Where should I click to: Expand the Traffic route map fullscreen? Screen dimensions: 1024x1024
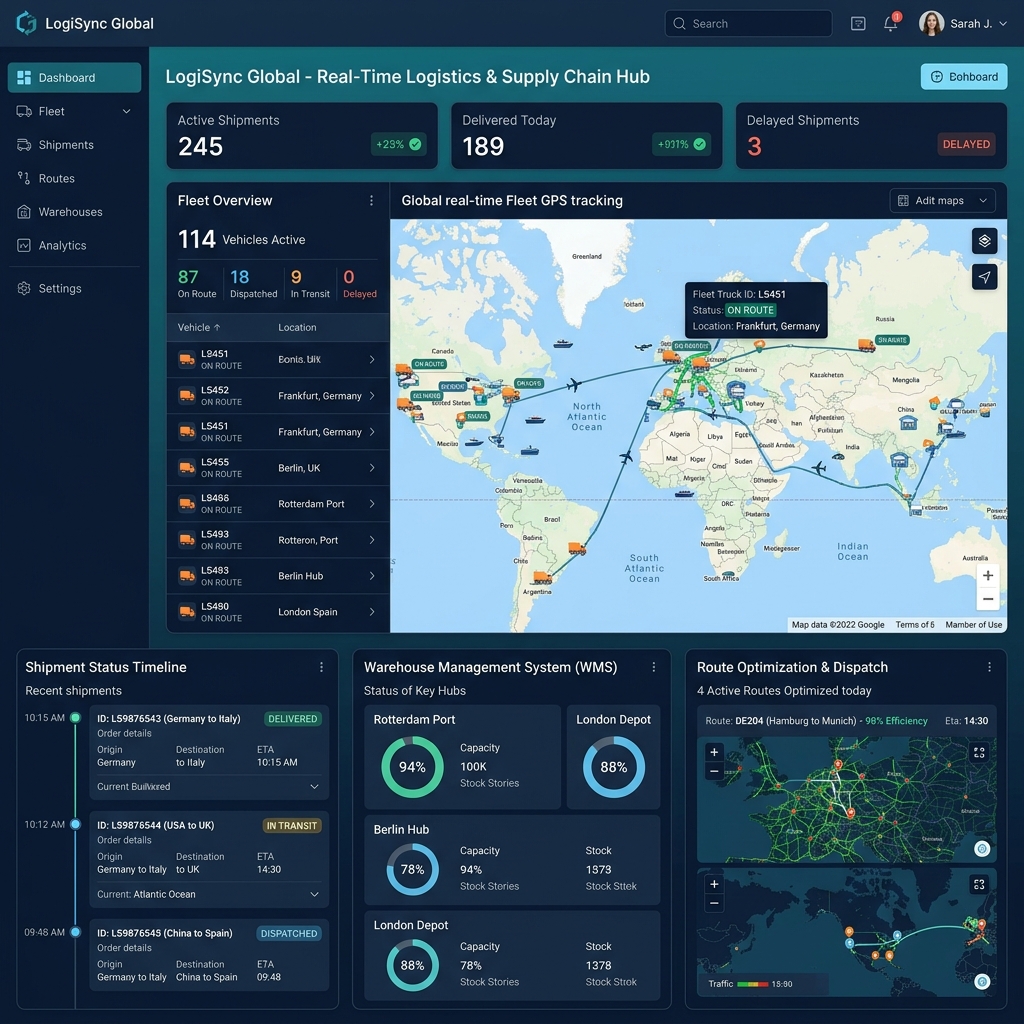tap(979, 884)
